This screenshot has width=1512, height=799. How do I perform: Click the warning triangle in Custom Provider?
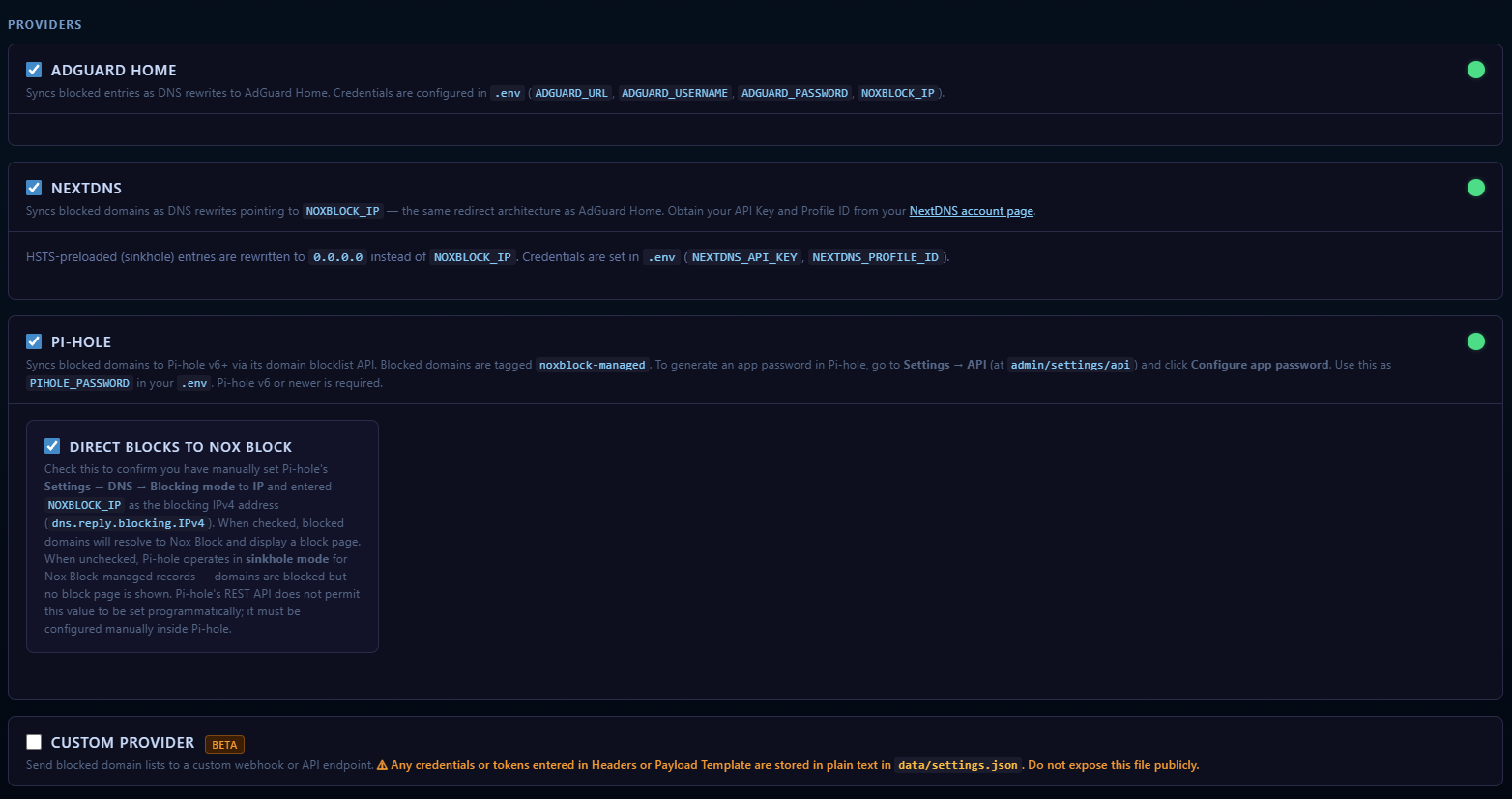pos(382,765)
